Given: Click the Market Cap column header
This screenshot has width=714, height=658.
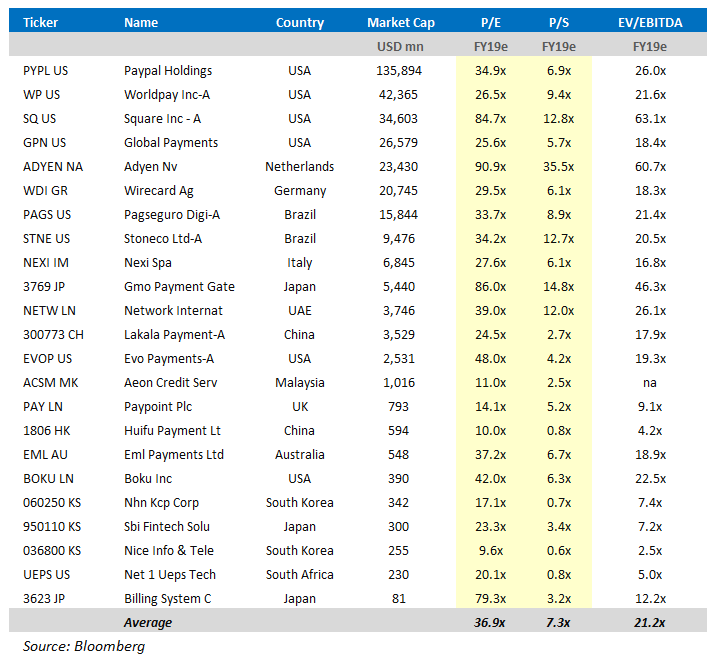Looking at the screenshot, I should pyautogui.click(x=401, y=23).
